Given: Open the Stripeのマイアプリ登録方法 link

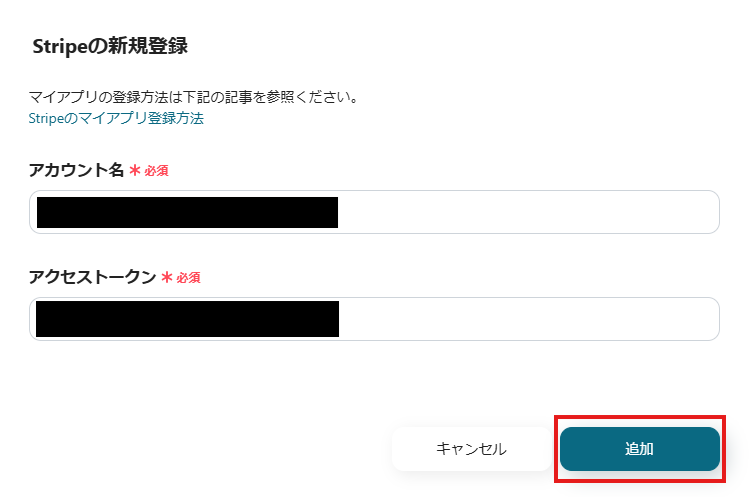Looking at the screenshot, I should 116,118.
